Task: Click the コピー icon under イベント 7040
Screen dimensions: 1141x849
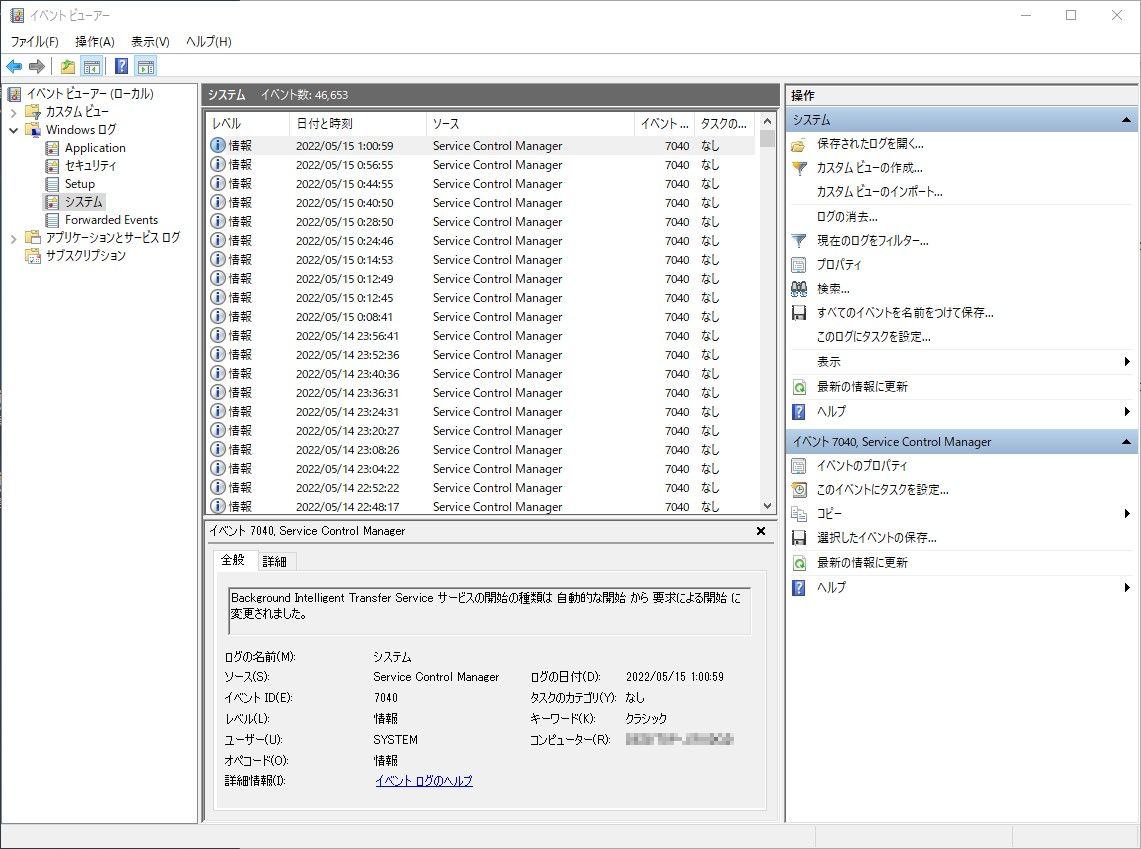Action: click(x=800, y=513)
